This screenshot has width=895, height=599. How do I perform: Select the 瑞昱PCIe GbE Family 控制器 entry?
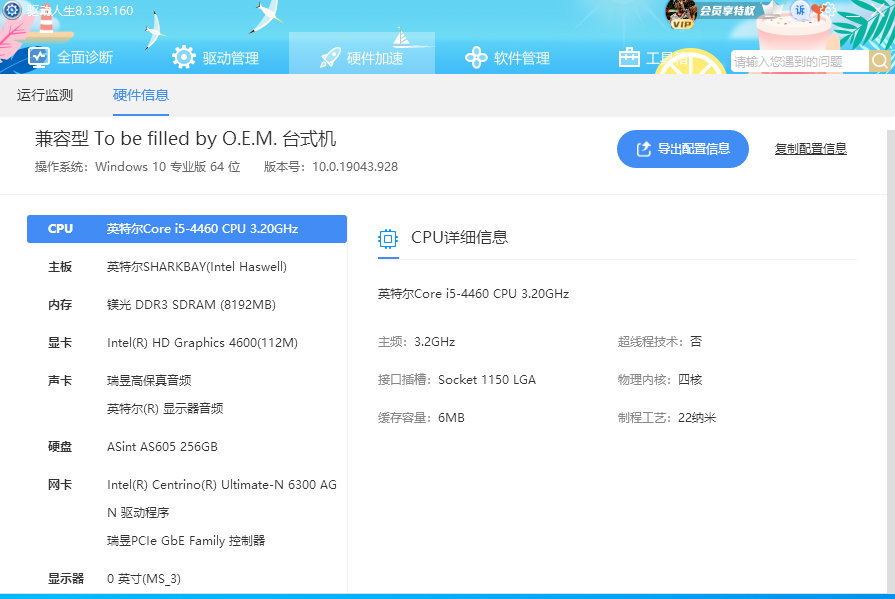(x=186, y=541)
